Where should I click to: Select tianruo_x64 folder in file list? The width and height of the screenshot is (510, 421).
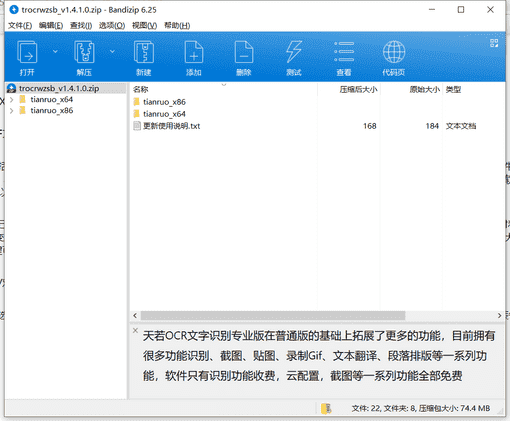click(164, 114)
